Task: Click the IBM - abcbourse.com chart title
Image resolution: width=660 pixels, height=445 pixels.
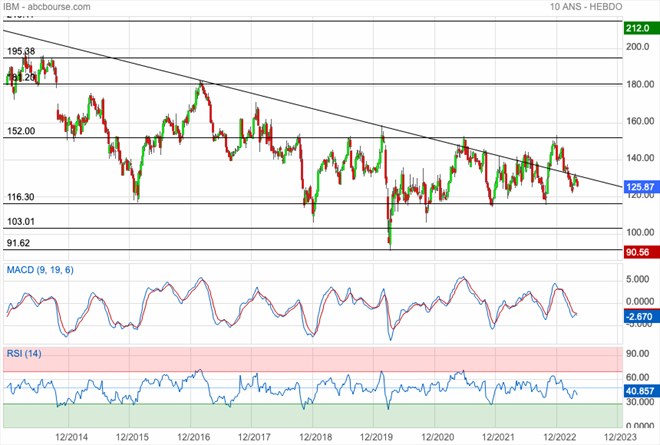Action: [47, 7]
